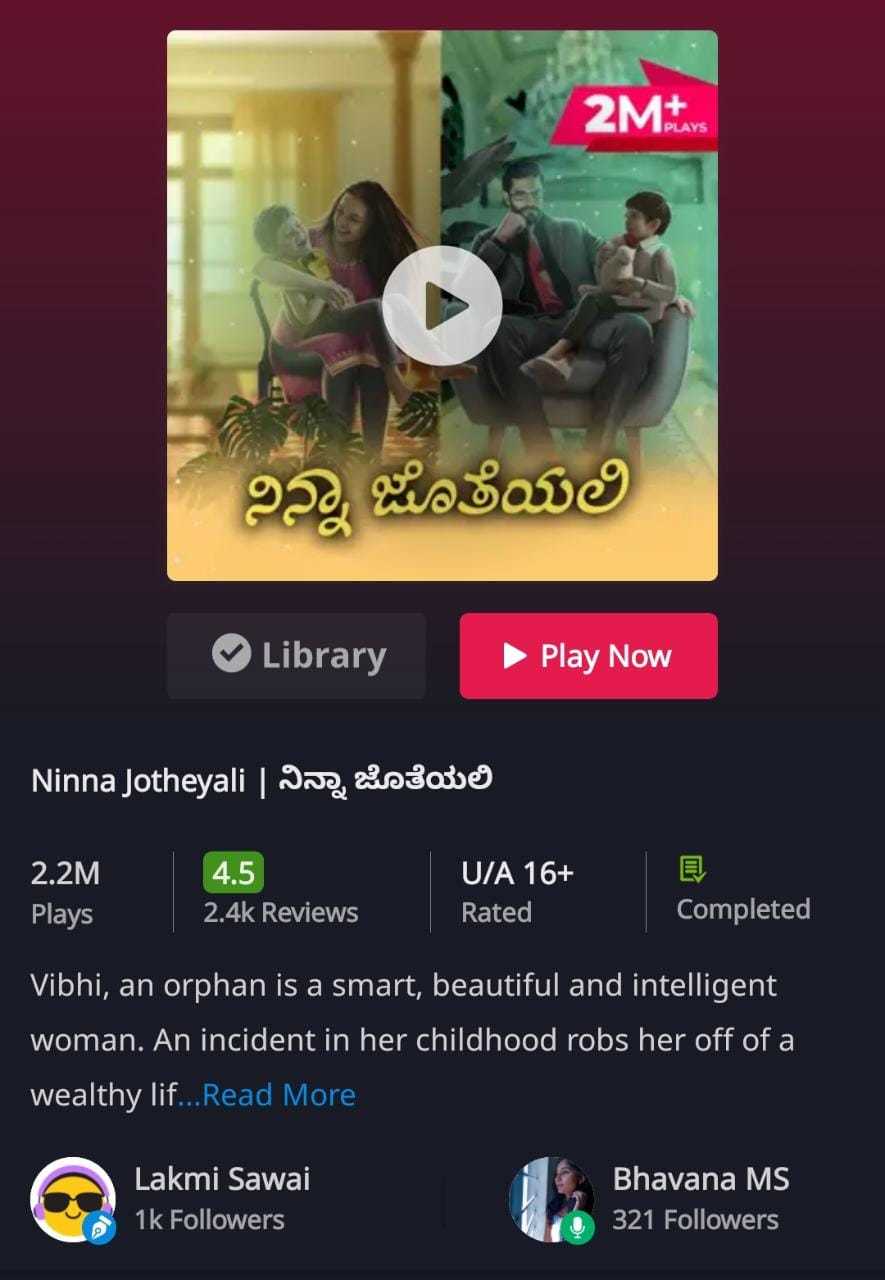Click the green microphone narrator badge
The height and width of the screenshot is (1280, 885).
[577, 1227]
